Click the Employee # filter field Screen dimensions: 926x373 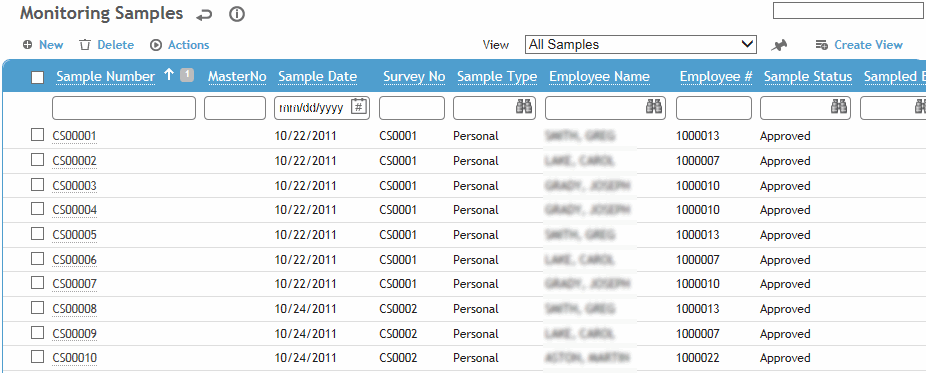[714, 108]
